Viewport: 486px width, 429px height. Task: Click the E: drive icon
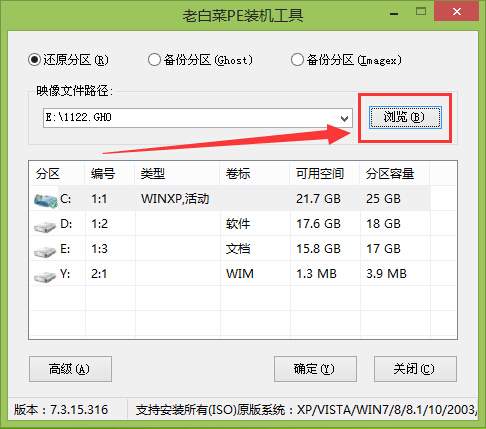pos(45,252)
